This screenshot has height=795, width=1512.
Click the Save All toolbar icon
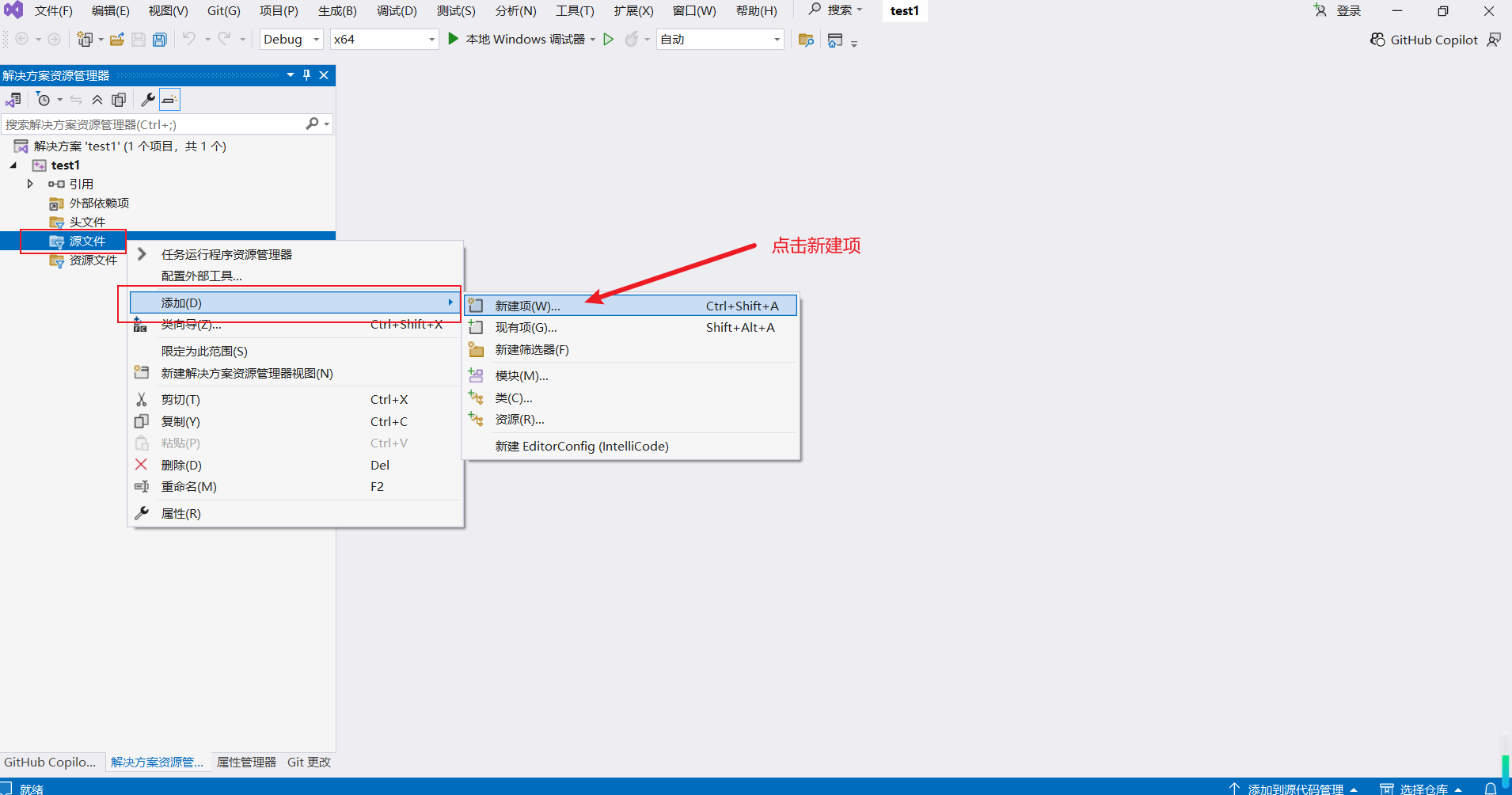click(x=160, y=40)
